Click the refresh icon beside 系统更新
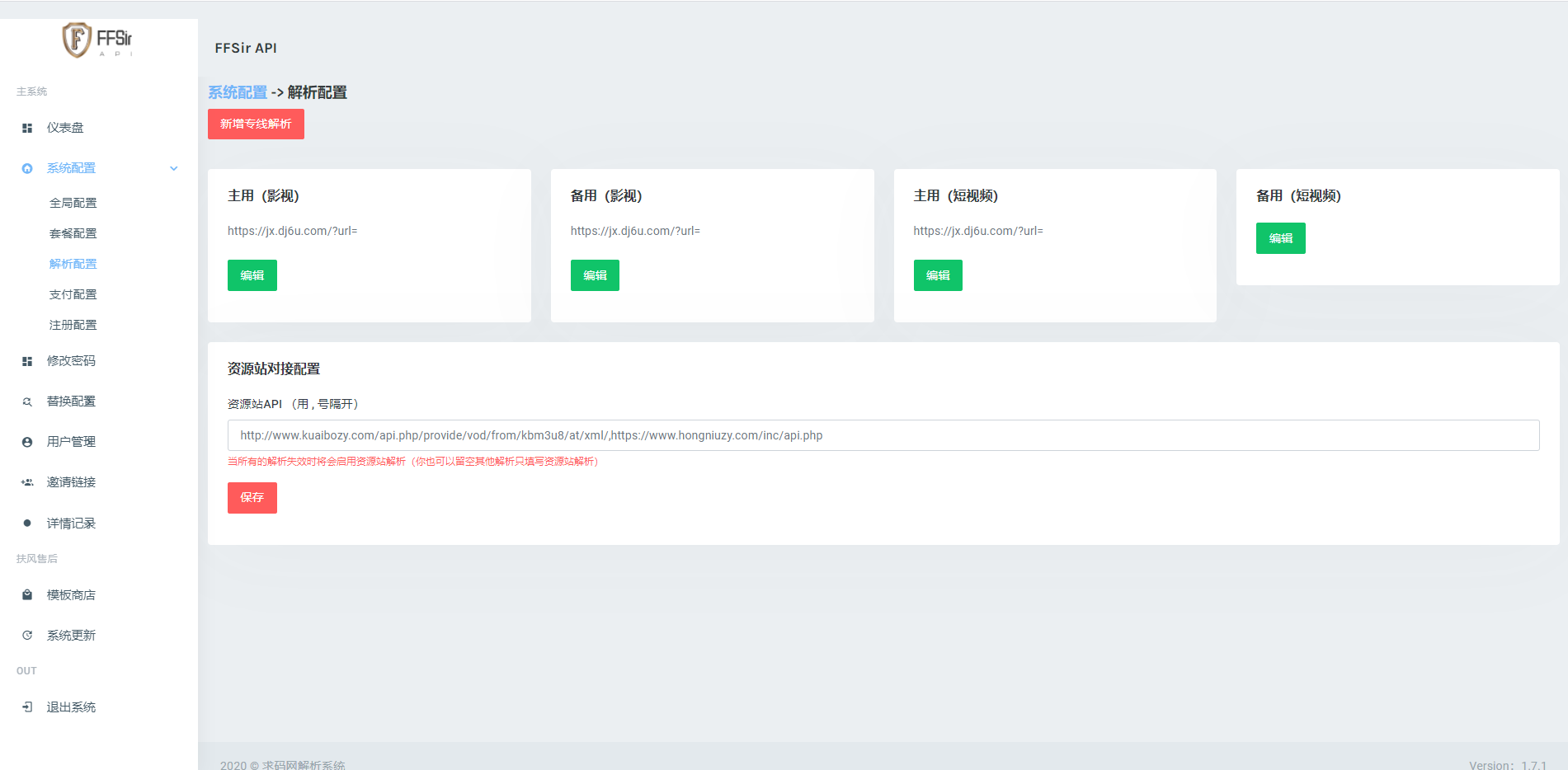This screenshot has width=1568, height=770. click(27, 636)
